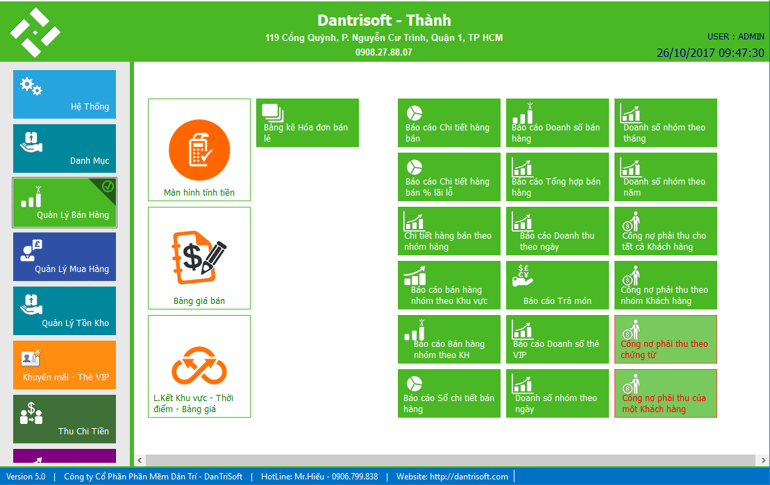Click the phone number 0908.27.88.07
This screenshot has width=770, height=485.
click(384, 52)
